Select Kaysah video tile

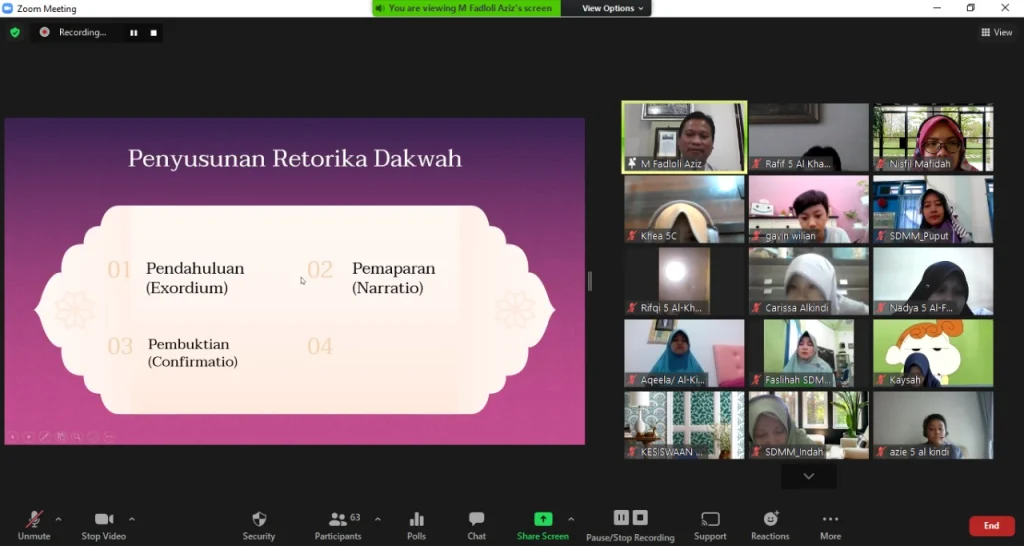[933, 353]
